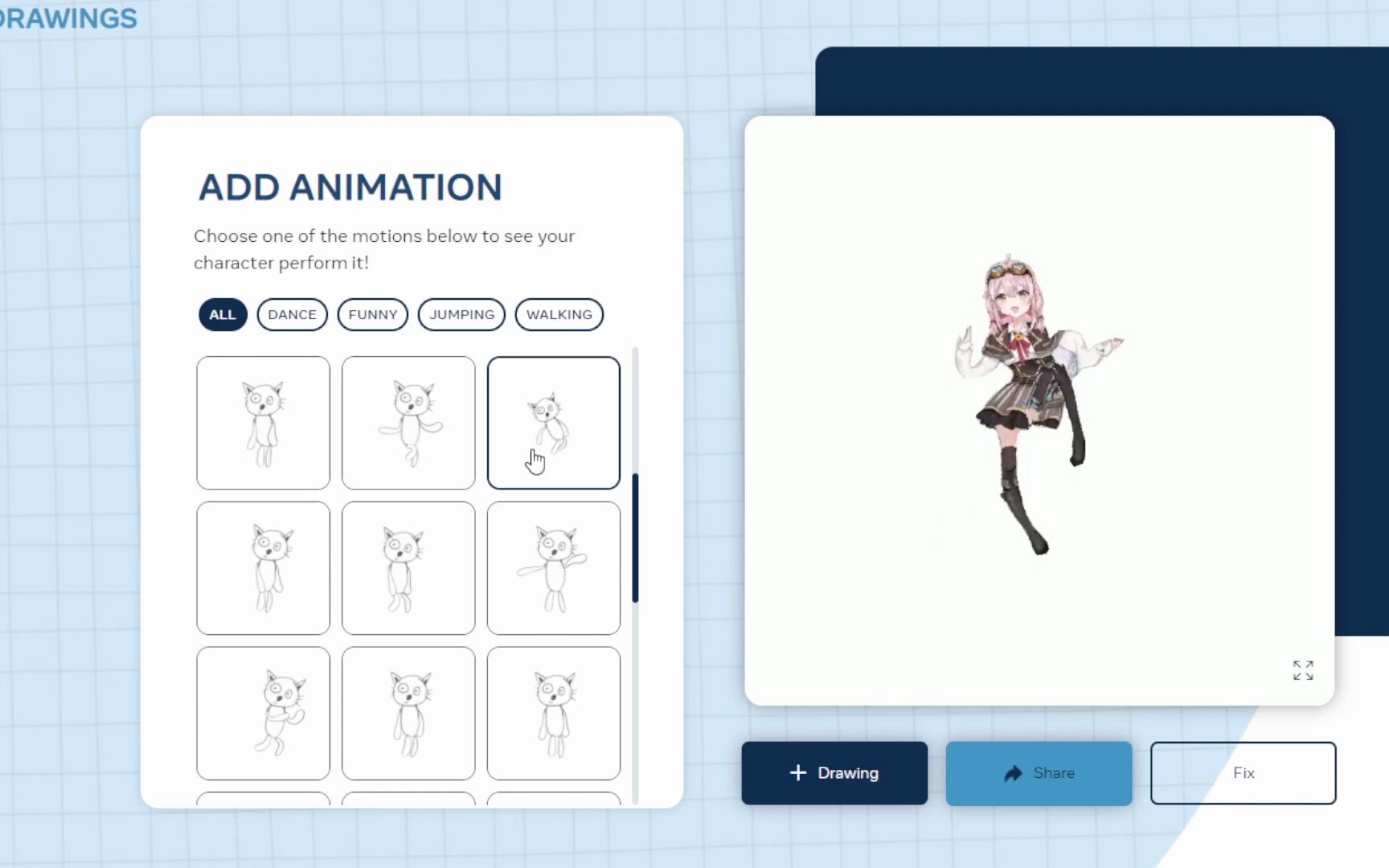This screenshot has height=868, width=1389.
Task: Click the fullscreen expand icon in preview
Action: 1303,670
